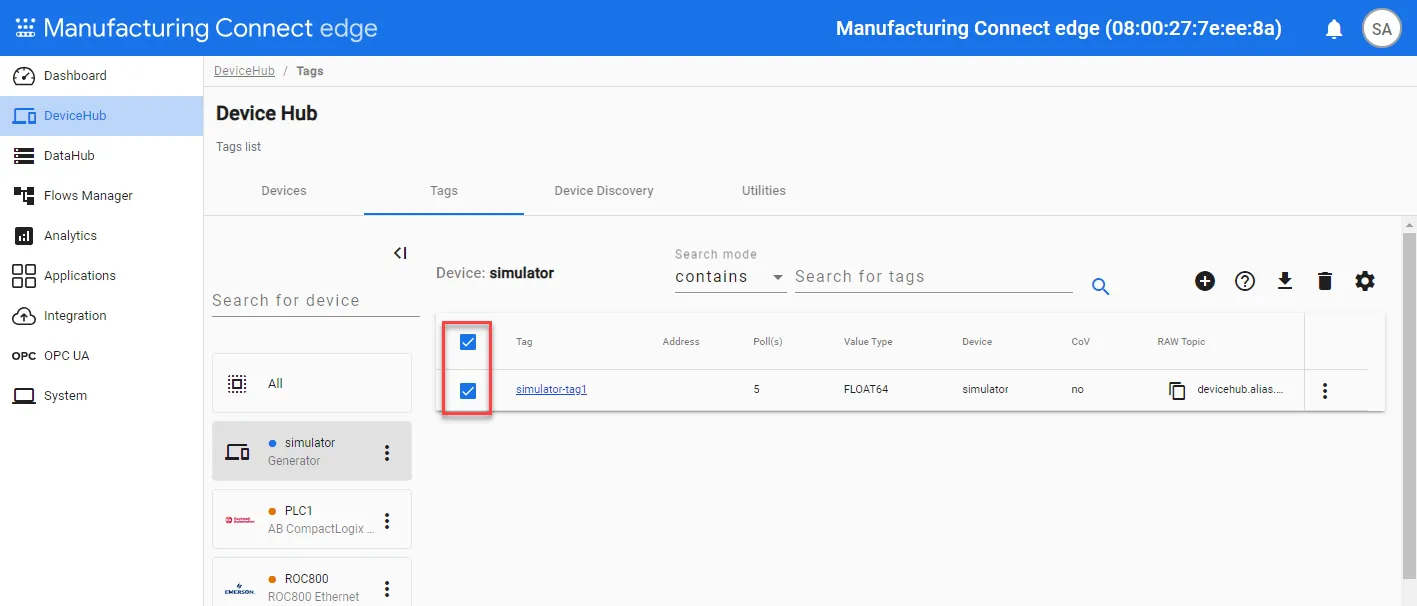
Task: Add a new tag with plus icon
Action: pos(1205,281)
